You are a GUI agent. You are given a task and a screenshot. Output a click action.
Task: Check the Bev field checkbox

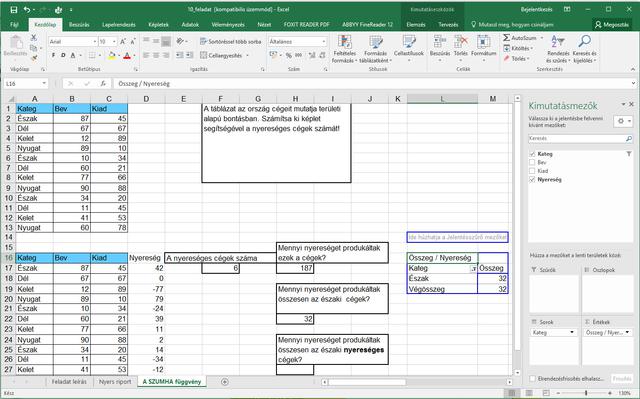pos(532,162)
